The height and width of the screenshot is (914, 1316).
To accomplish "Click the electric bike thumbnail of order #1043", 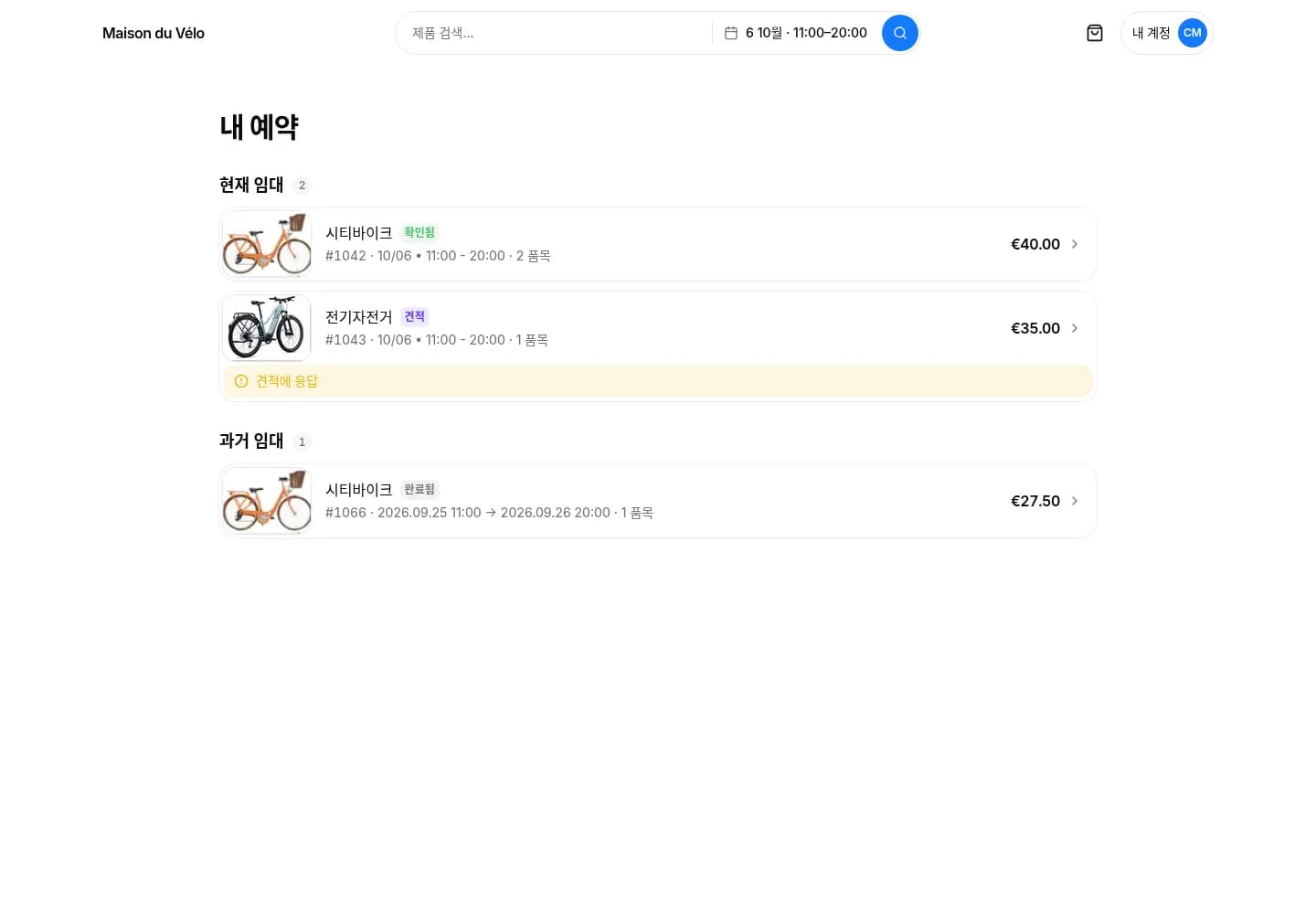I will (267, 328).
